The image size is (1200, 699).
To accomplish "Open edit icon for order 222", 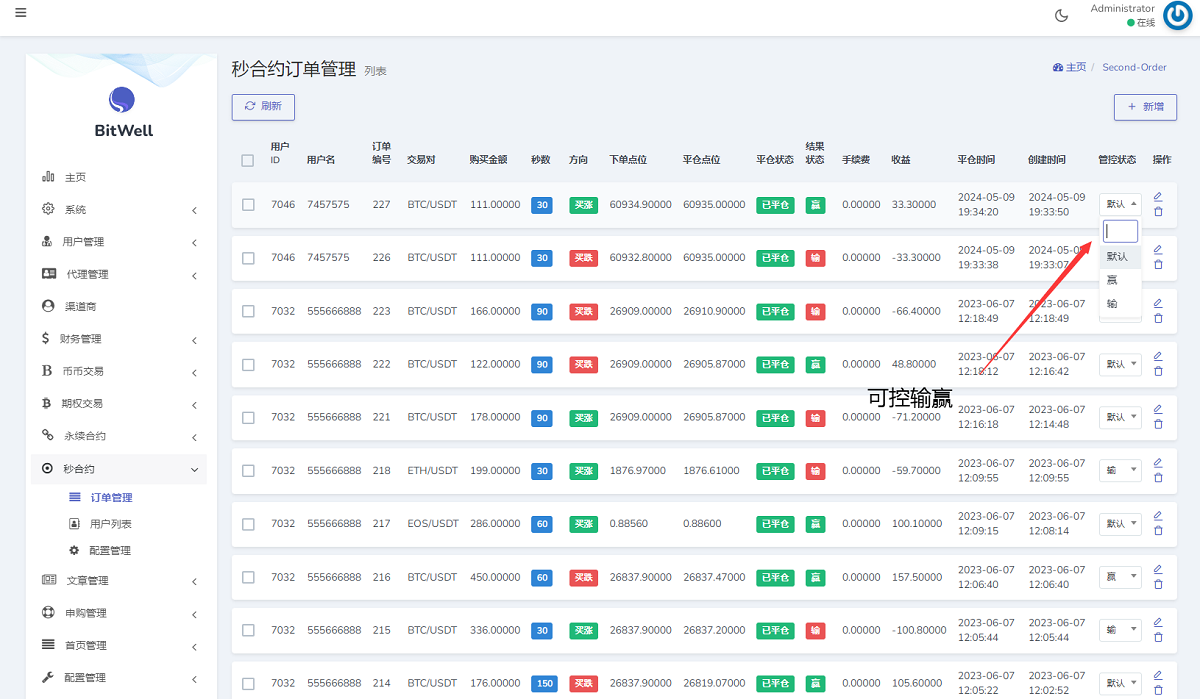I will (x=1158, y=356).
